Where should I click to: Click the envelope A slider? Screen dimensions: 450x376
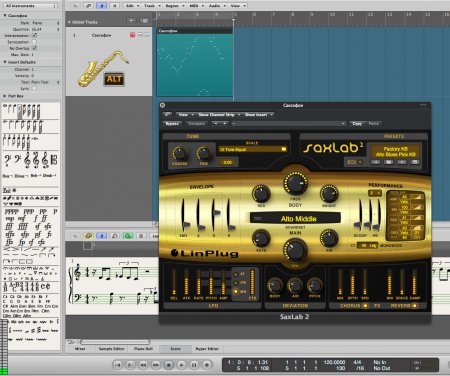(199, 215)
